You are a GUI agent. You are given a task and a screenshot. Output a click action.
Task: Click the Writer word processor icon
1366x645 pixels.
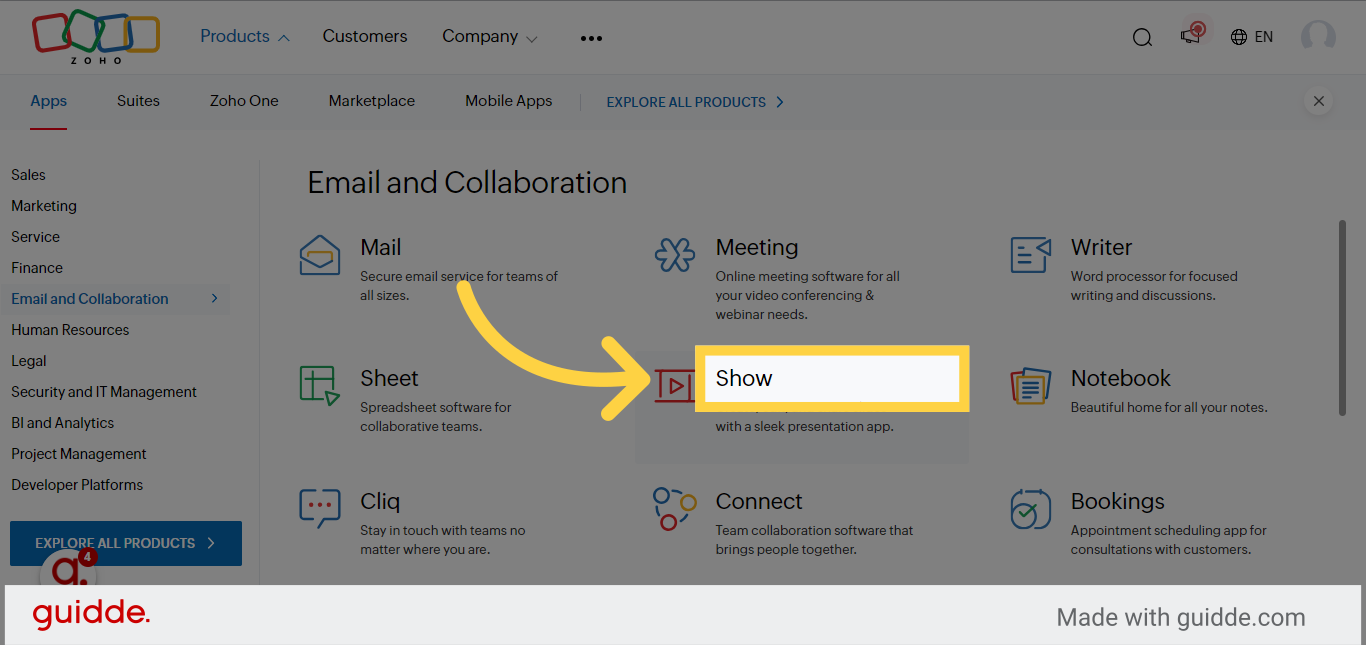click(1031, 255)
